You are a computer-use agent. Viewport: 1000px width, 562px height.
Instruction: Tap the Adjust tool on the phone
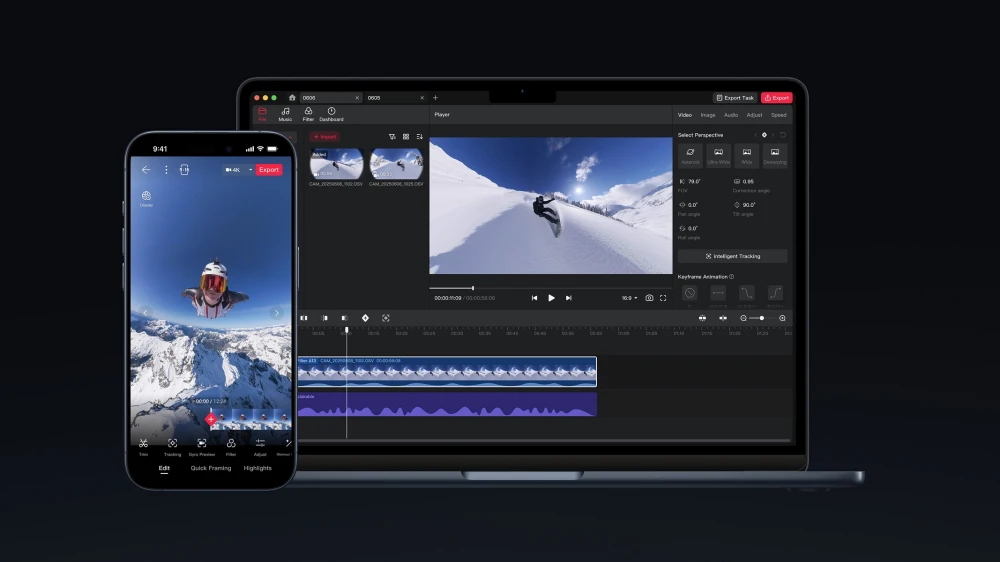[x=260, y=447]
